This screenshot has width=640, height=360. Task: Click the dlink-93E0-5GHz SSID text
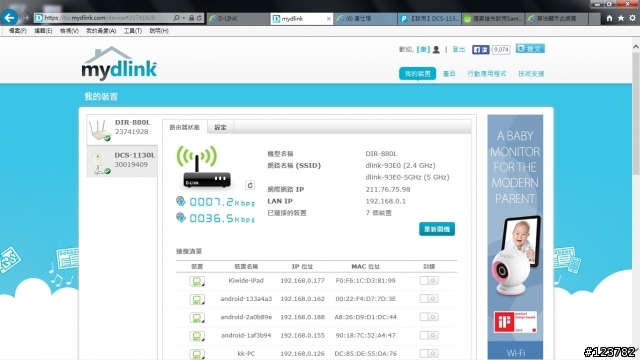407,177
